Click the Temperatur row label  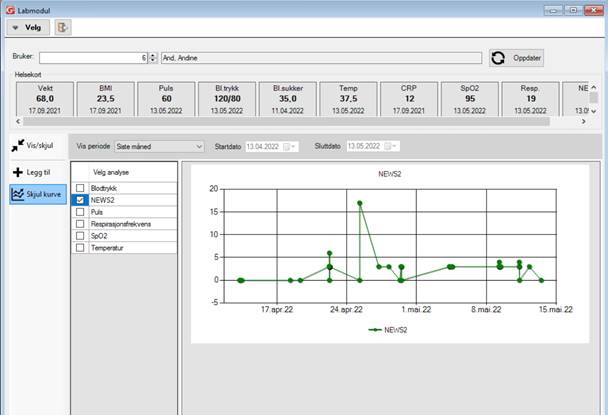(x=107, y=248)
